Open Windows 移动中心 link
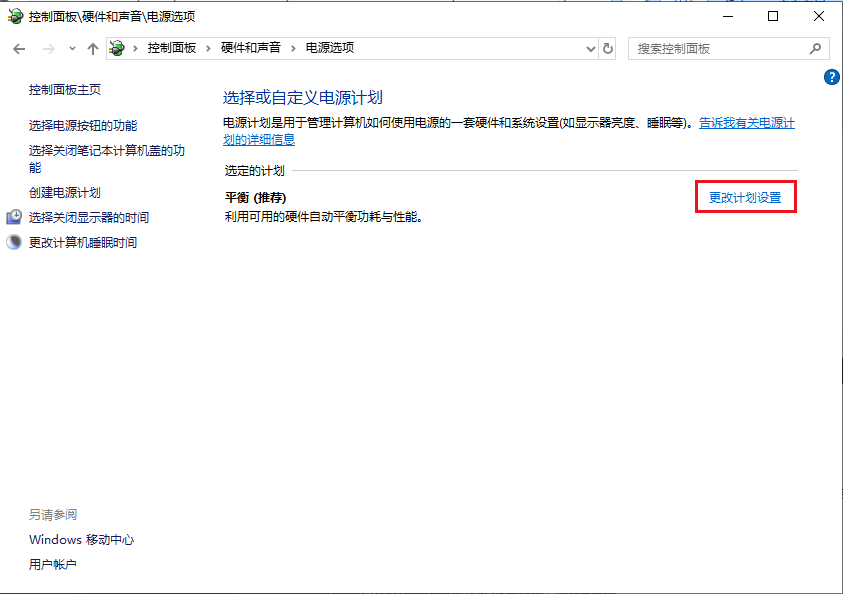 pos(81,539)
